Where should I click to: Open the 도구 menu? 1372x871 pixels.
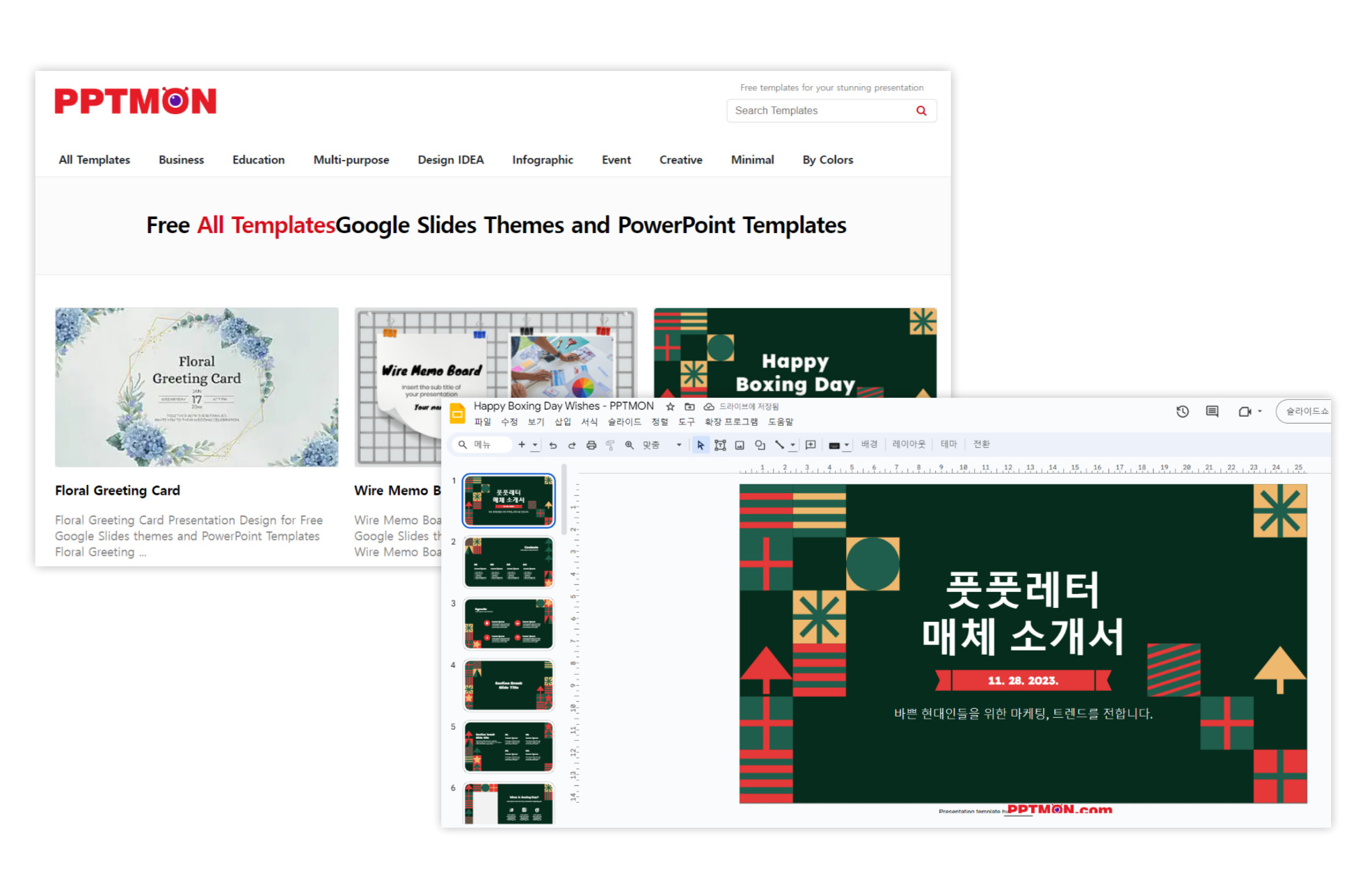tap(686, 422)
